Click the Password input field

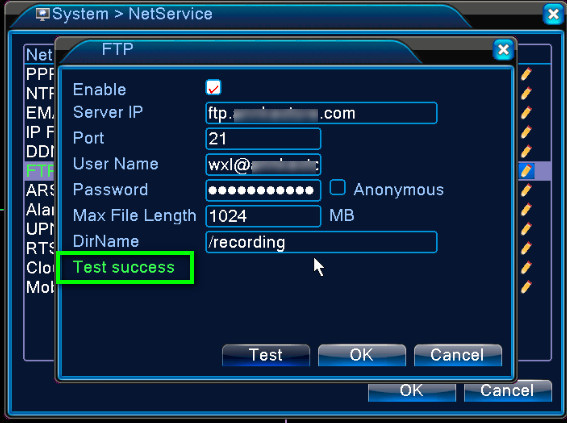263,190
